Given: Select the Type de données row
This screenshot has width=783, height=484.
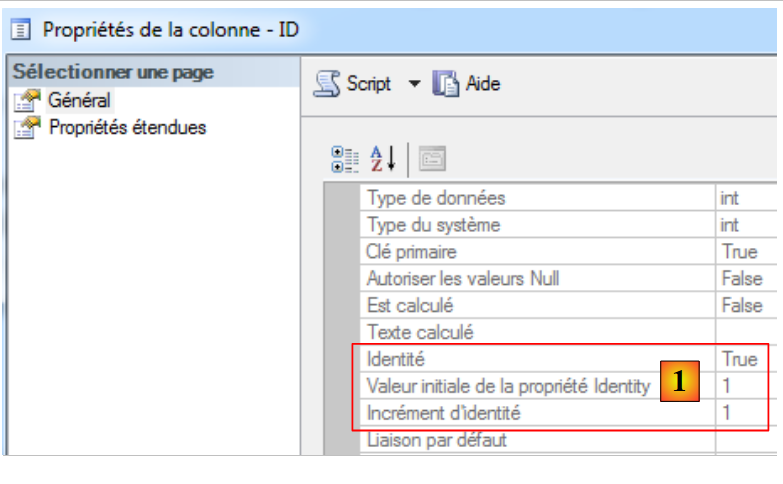Looking at the screenshot, I should click(x=436, y=198).
